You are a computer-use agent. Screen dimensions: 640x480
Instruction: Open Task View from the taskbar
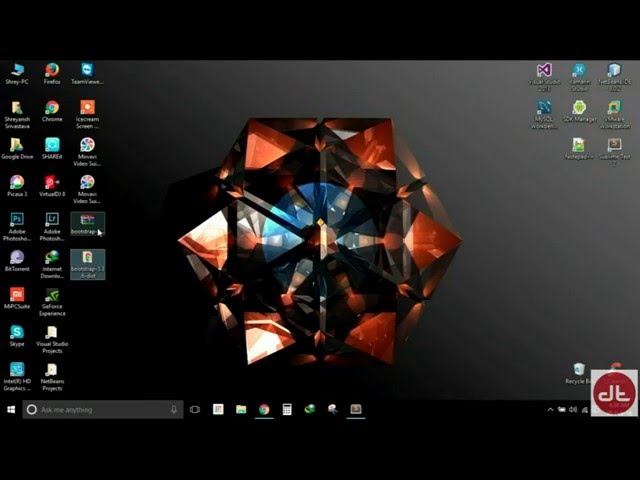[195, 409]
